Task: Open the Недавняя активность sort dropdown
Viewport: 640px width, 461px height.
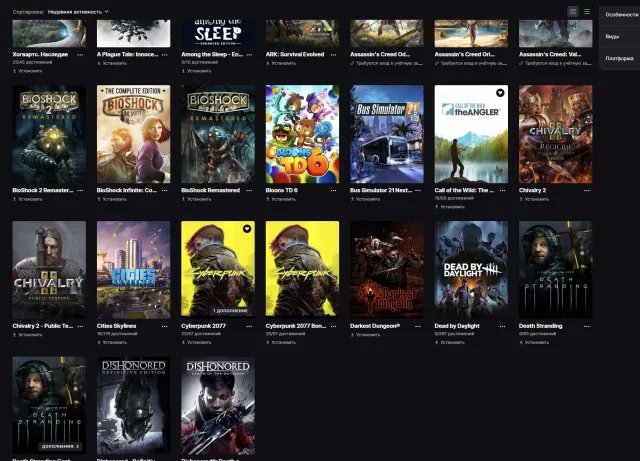Action: click(78, 12)
